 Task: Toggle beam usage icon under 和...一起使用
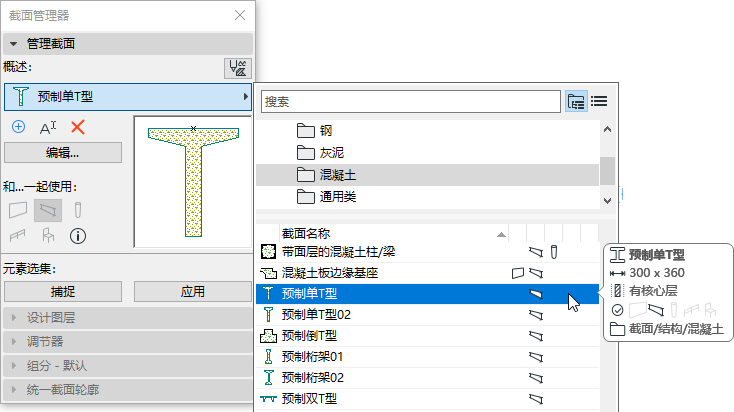(x=48, y=210)
